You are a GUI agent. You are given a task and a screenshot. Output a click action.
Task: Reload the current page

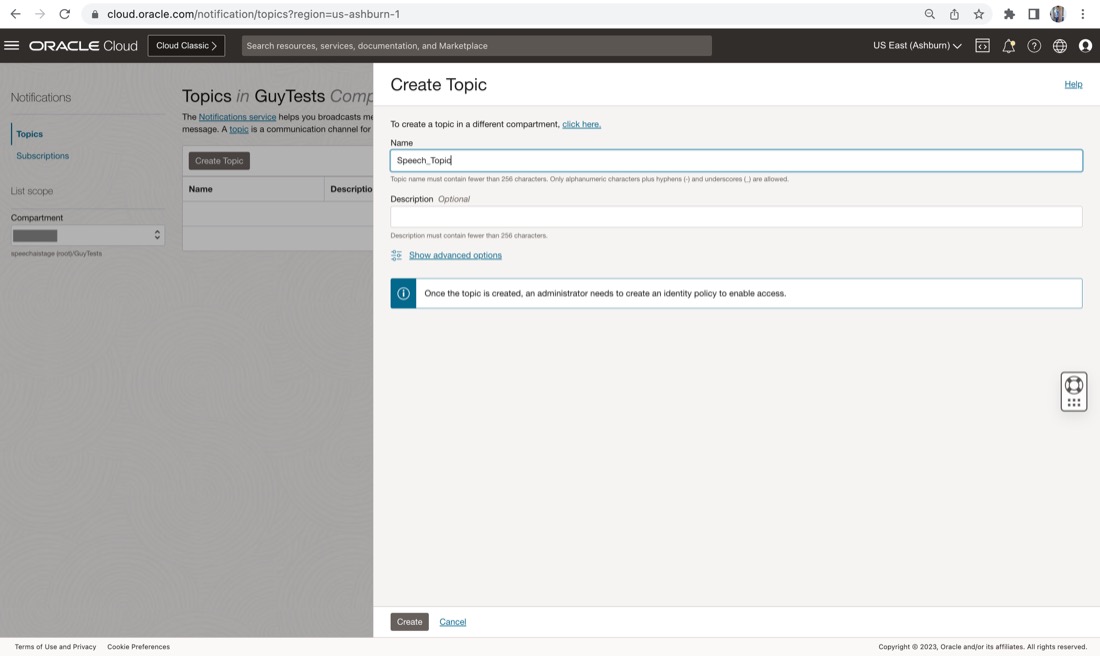(65, 14)
